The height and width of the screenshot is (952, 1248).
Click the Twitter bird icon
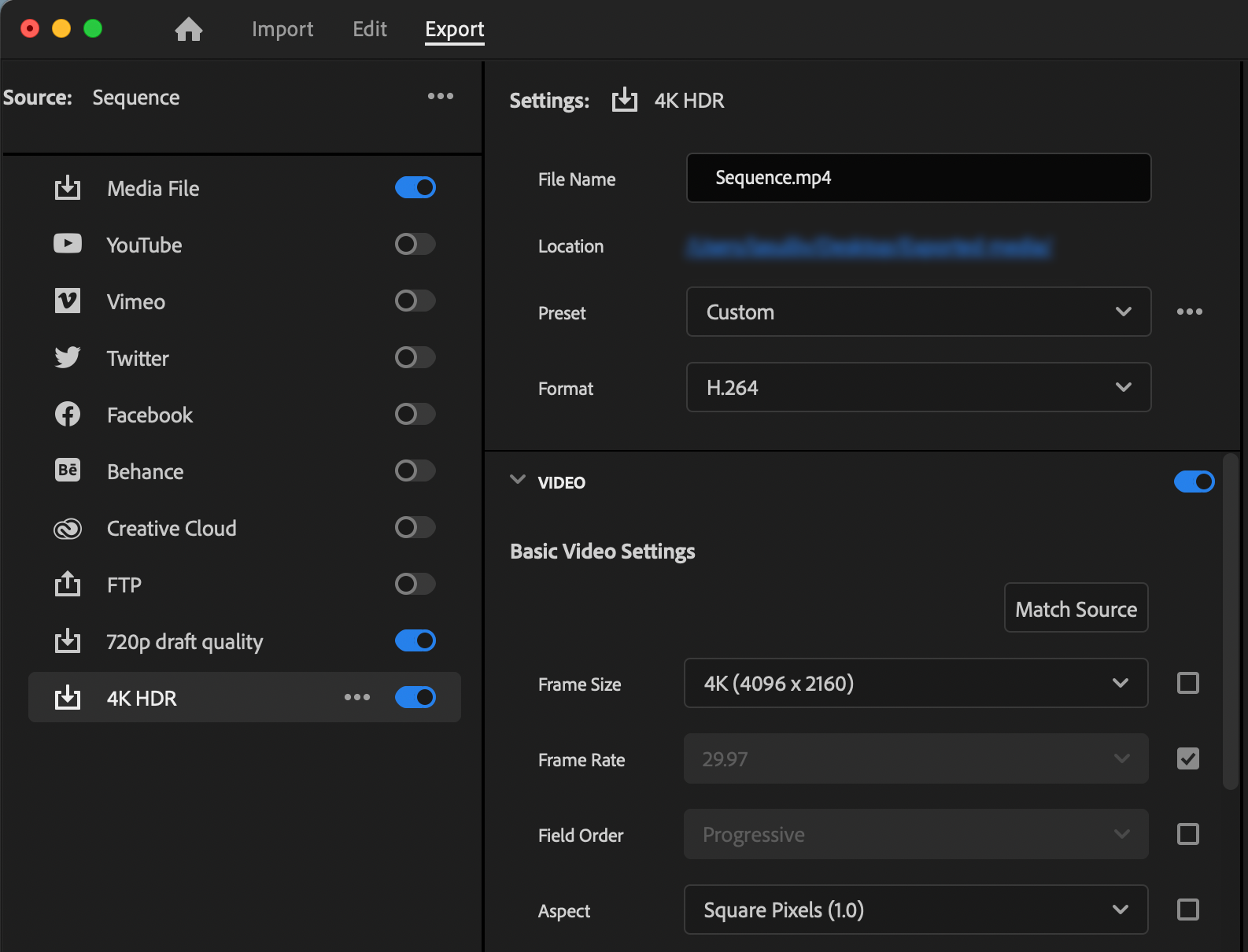(68, 357)
